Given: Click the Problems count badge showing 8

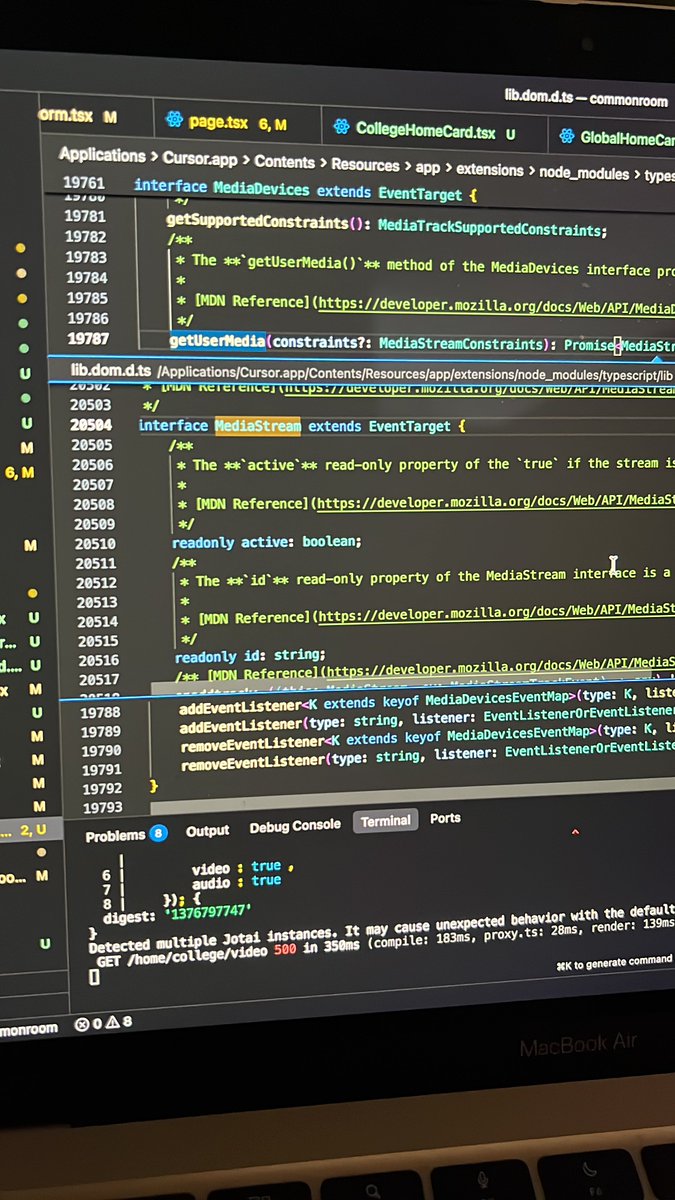Looking at the screenshot, I should [x=158, y=833].
